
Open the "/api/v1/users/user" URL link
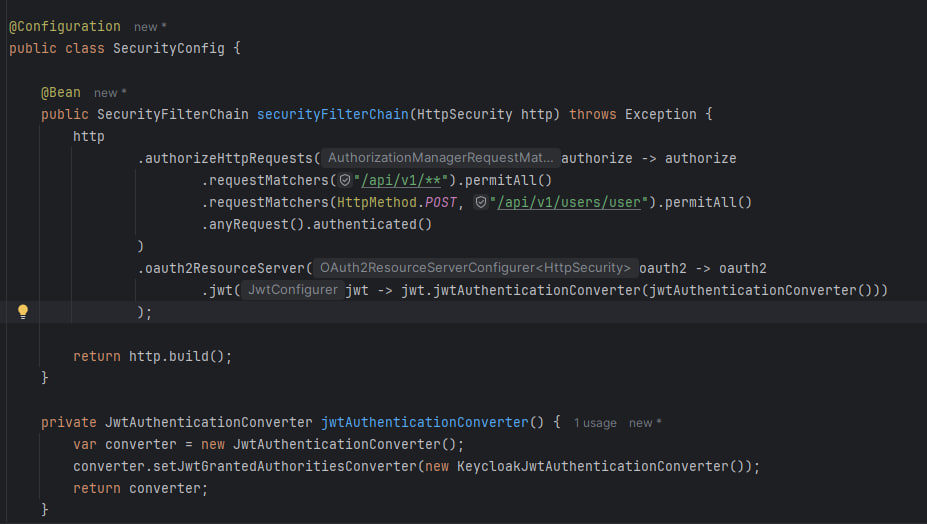click(569, 202)
